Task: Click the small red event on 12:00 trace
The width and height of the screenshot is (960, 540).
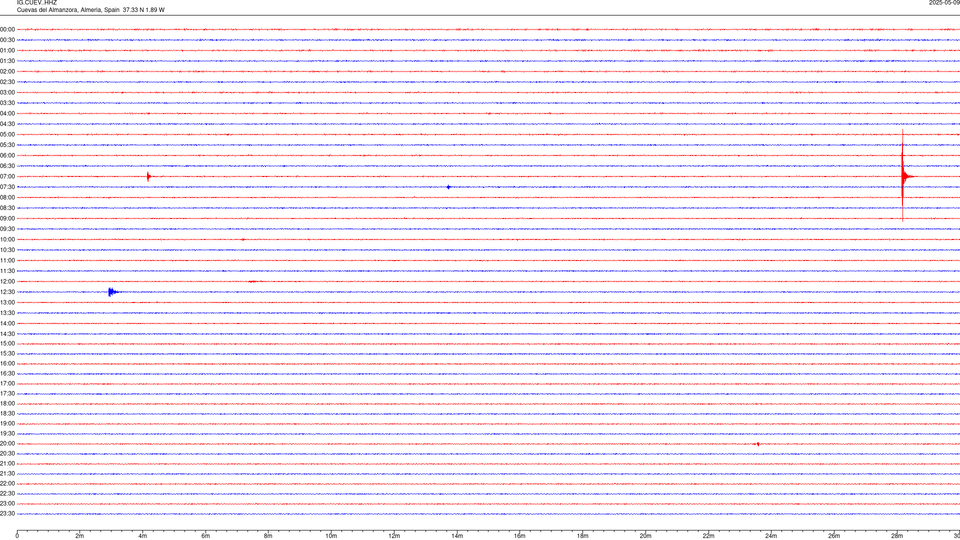Action: click(253, 282)
